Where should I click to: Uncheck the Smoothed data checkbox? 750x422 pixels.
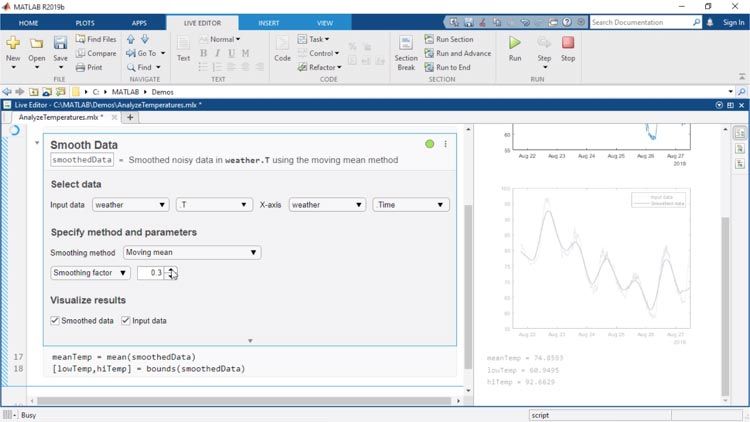[x=55, y=321]
